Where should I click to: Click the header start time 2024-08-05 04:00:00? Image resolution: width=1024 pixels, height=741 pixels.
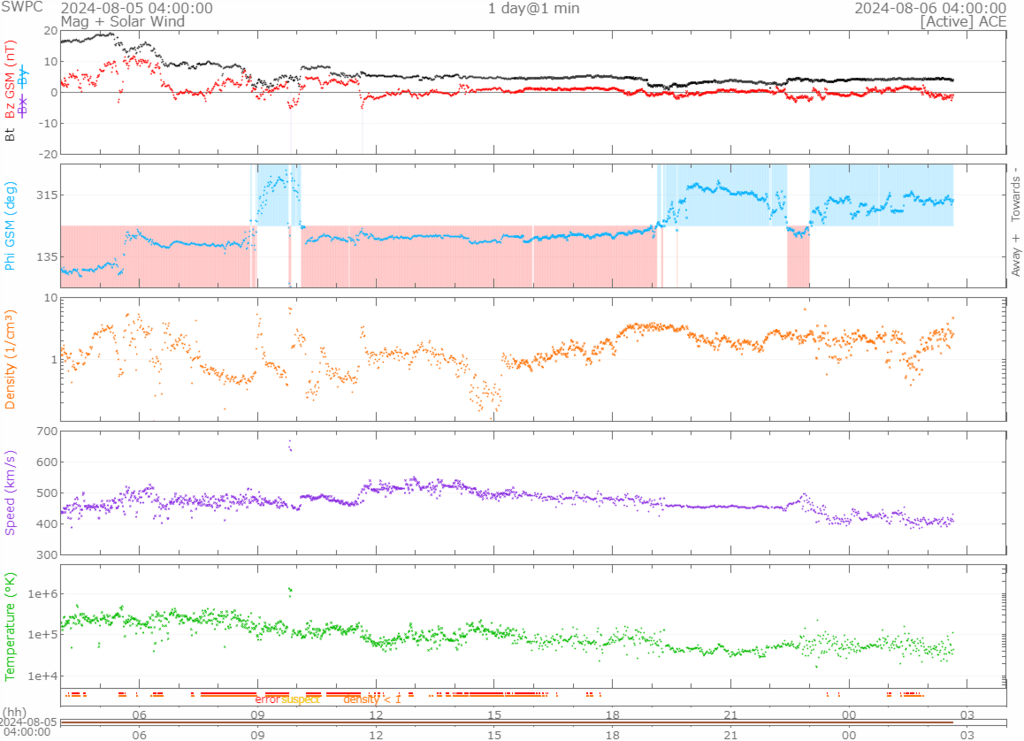pyautogui.click(x=136, y=8)
